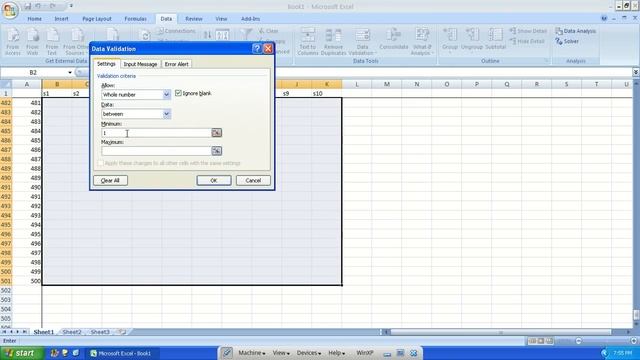The width and height of the screenshot is (640, 360).
Task: Click the OK button
Action: coord(213,180)
